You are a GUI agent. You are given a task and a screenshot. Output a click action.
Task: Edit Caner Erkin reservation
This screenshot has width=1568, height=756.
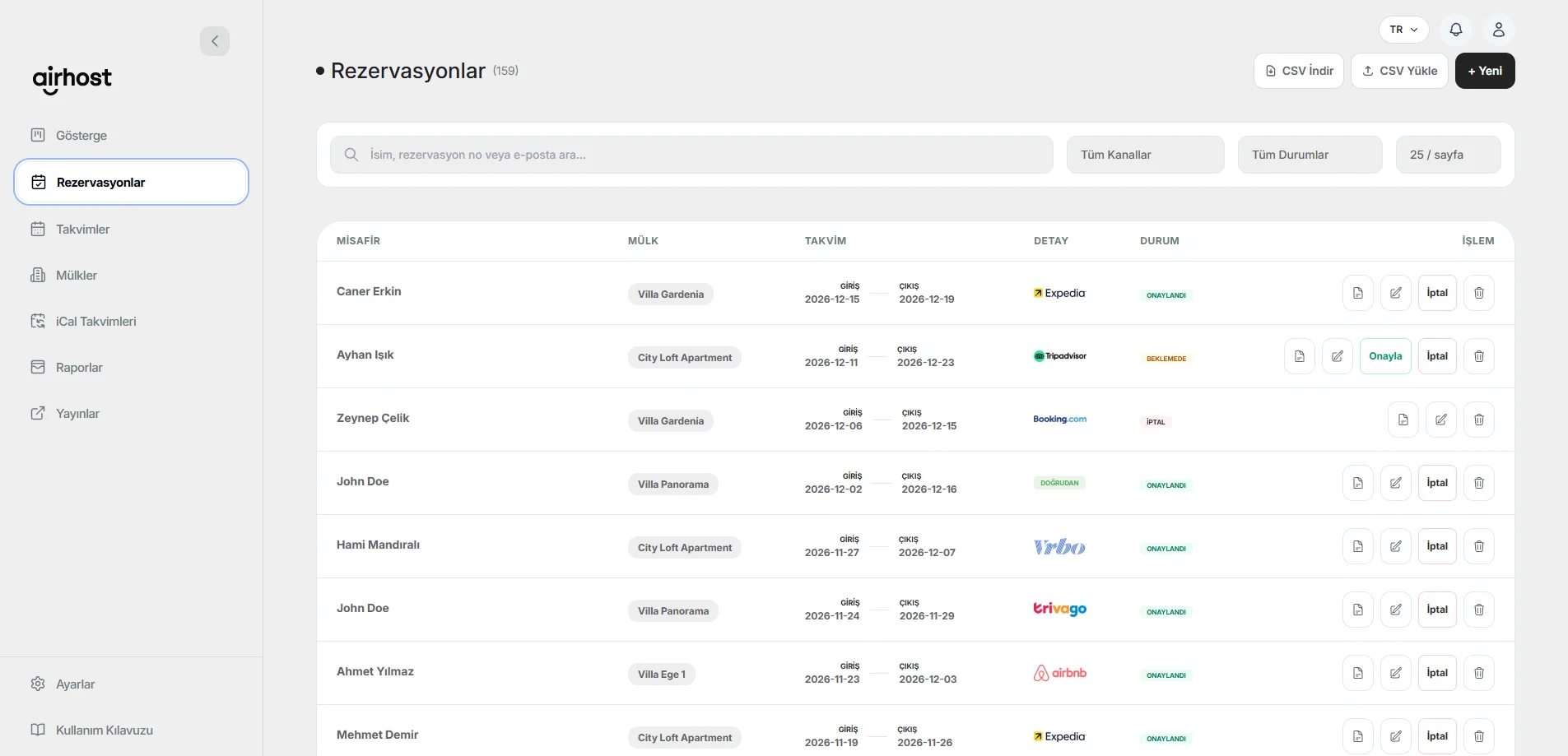pyautogui.click(x=1396, y=293)
